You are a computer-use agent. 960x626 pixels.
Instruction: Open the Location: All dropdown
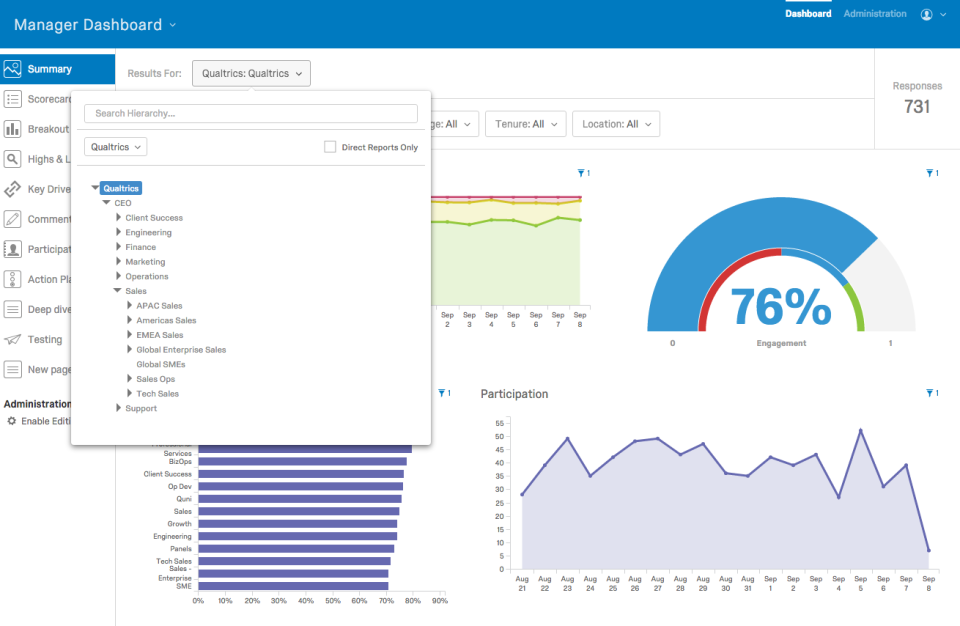[615, 124]
